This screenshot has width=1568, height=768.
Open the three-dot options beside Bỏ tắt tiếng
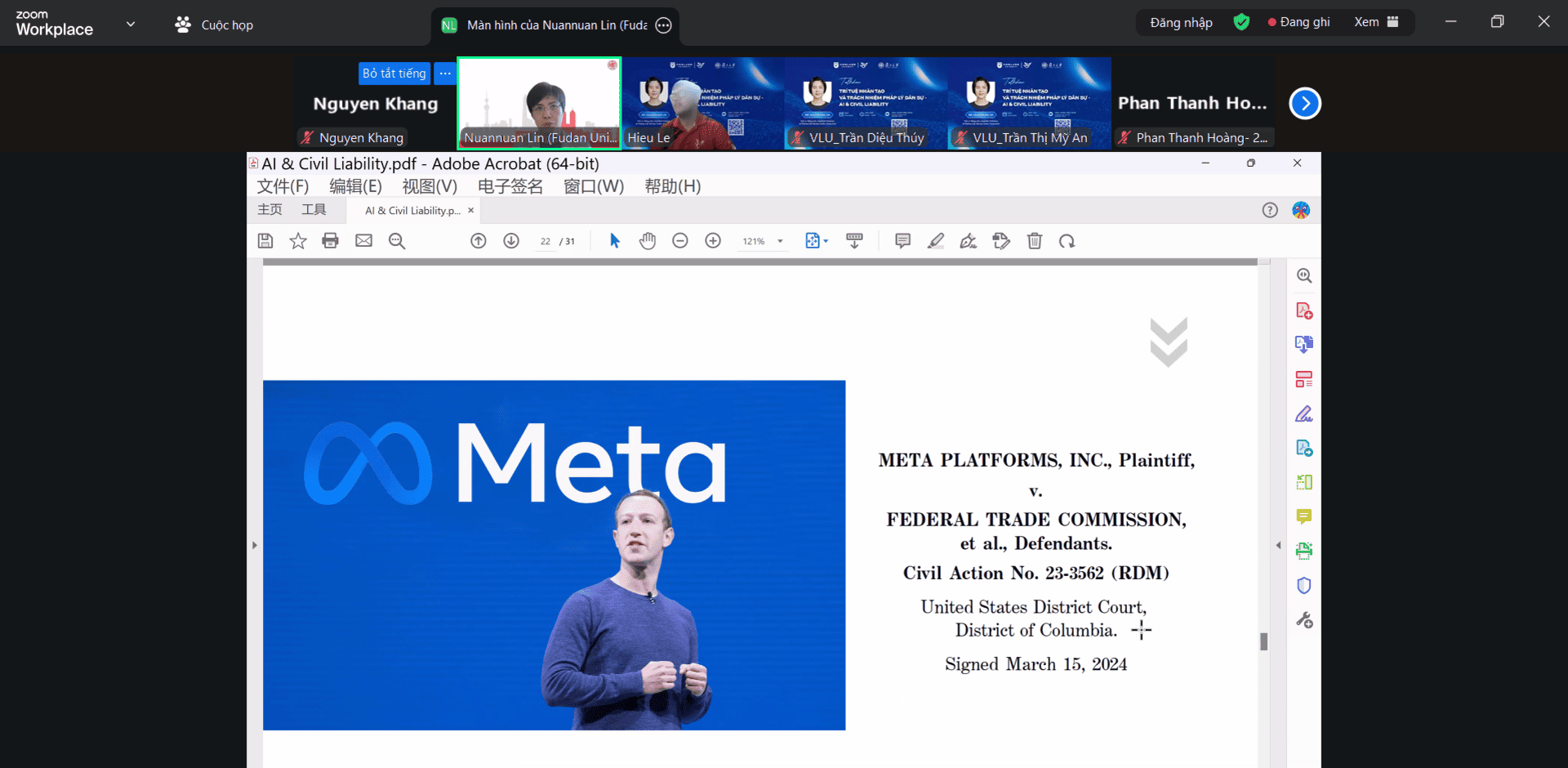(x=445, y=74)
